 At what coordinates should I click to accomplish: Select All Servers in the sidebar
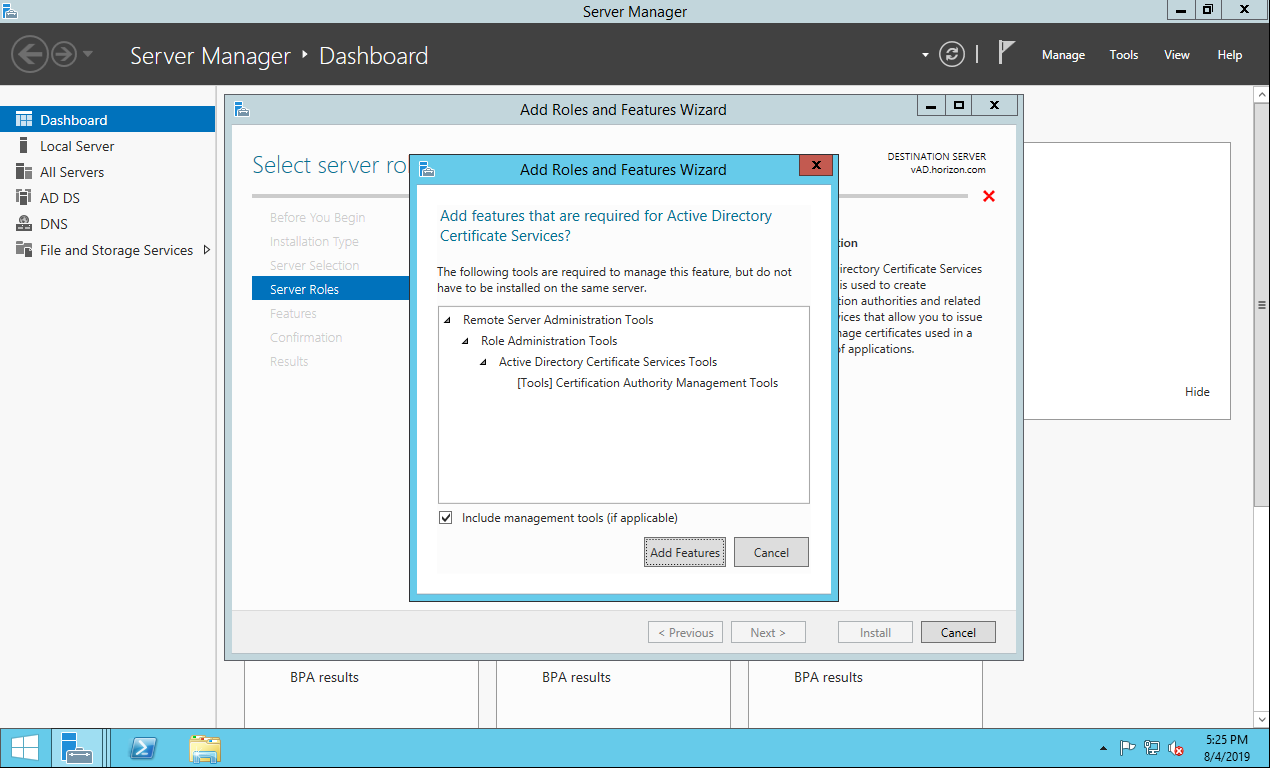coord(71,172)
